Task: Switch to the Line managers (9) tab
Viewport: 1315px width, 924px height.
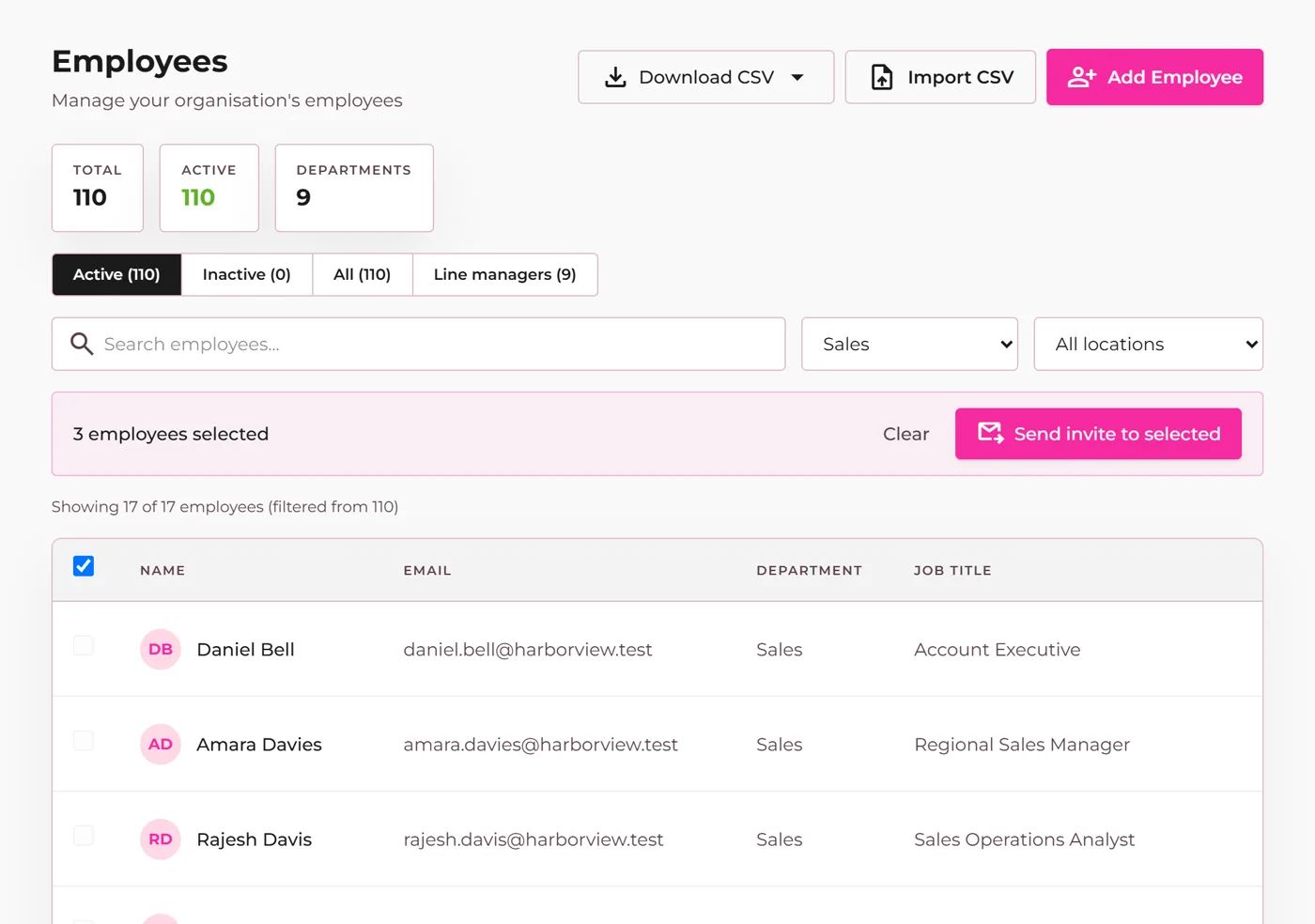Action: click(505, 274)
